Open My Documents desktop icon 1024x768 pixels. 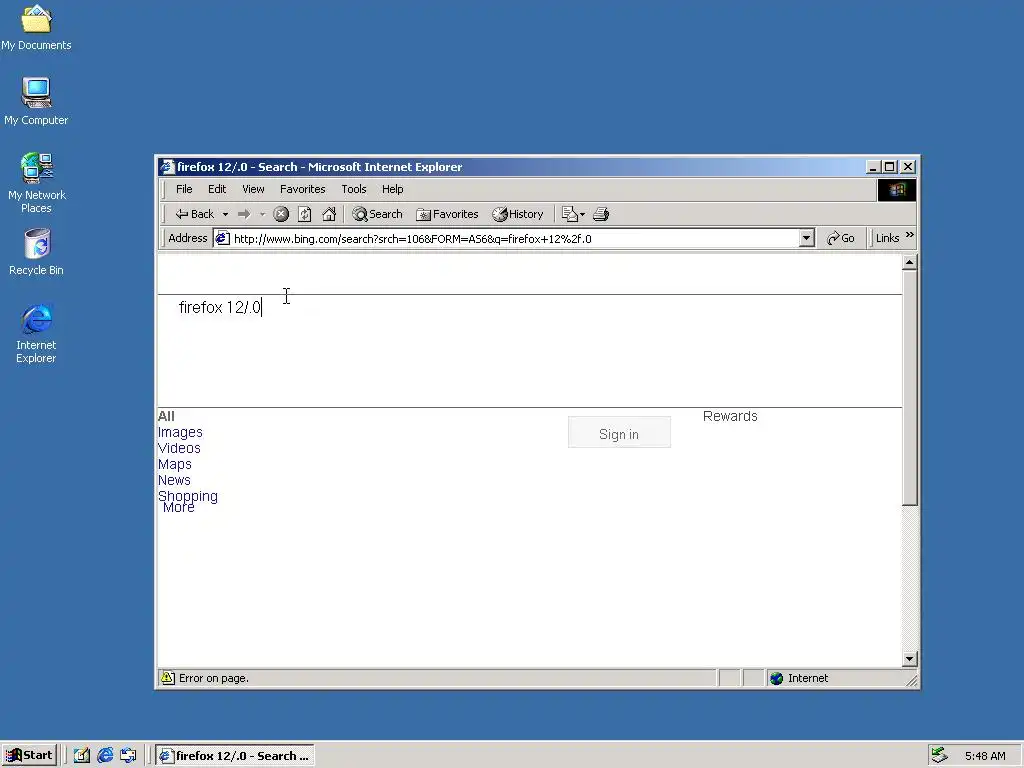36,28
